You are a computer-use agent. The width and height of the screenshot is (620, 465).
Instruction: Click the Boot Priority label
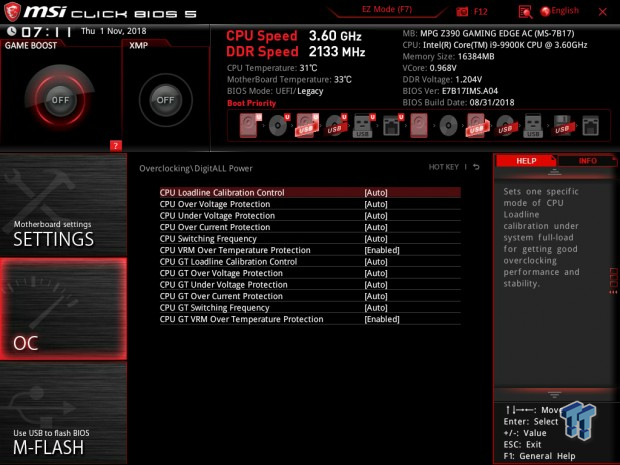coord(251,103)
